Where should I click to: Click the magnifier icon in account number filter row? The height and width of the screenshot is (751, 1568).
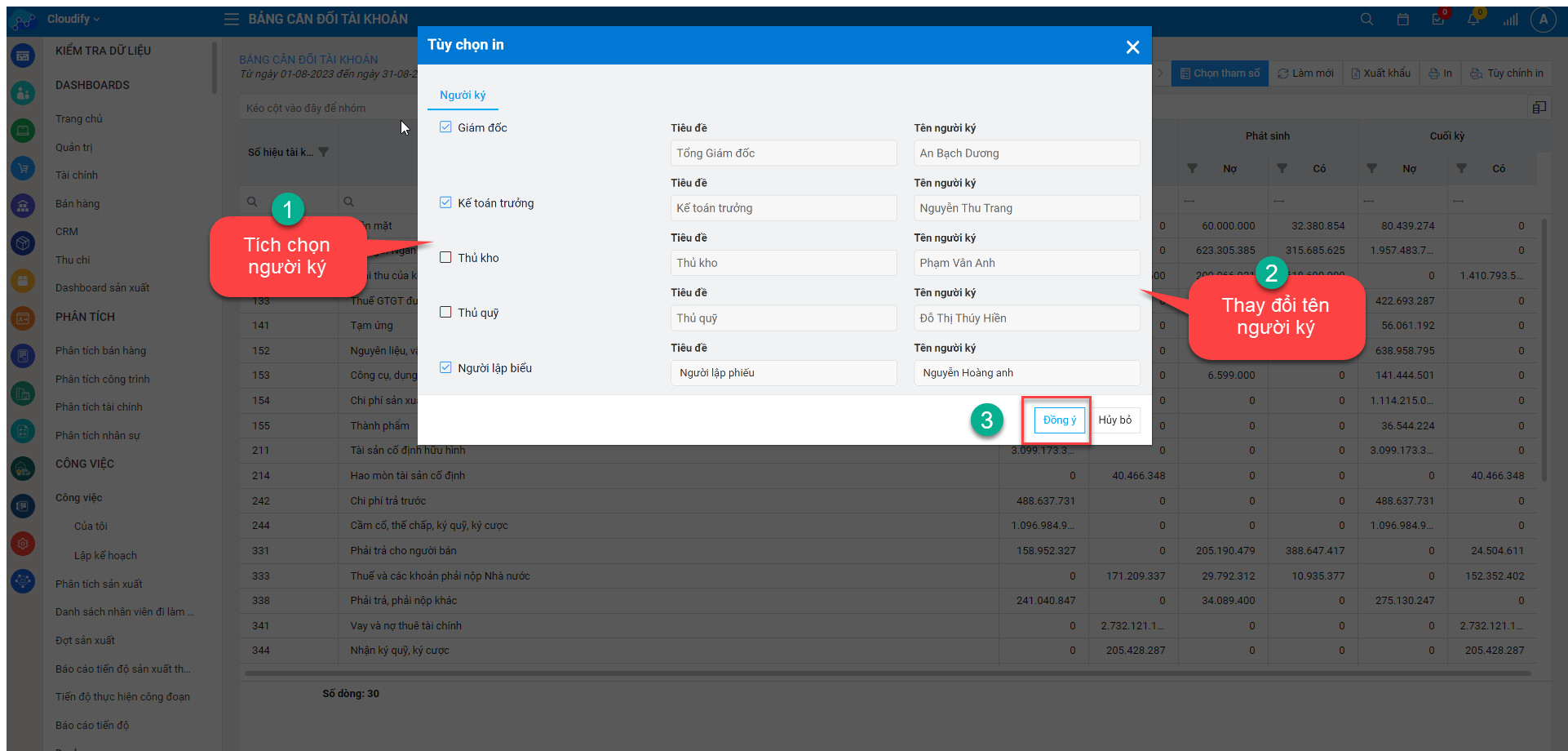[x=253, y=202]
